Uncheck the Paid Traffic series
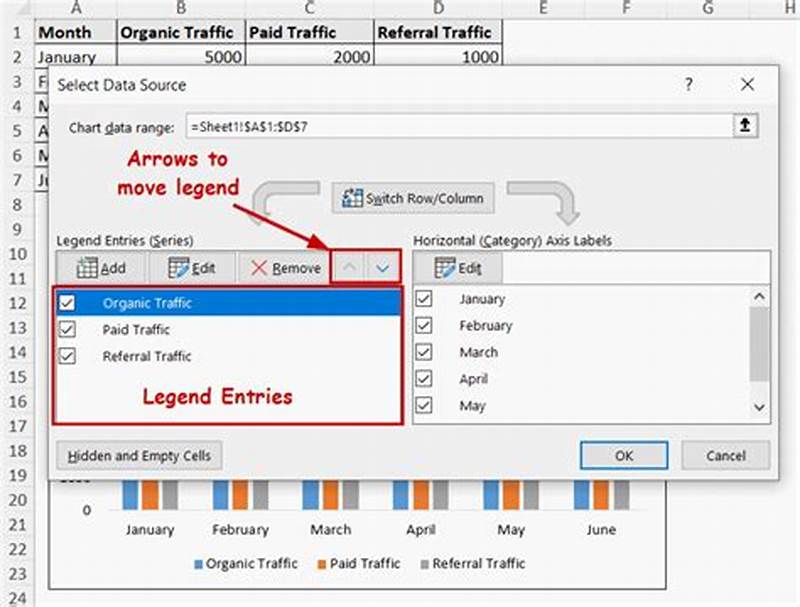 coord(66,329)
